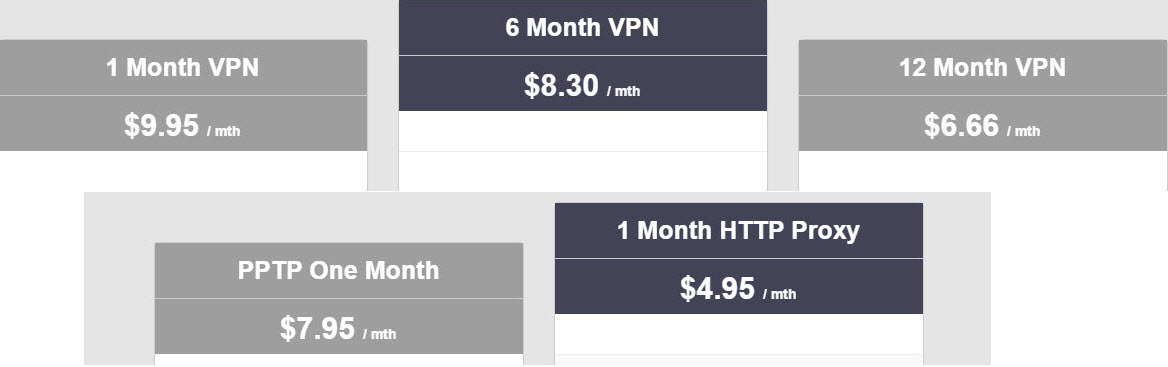The image size is (1168, 367).
Task: Click white row below the $4.95 price
Action: tap(739, 334)
